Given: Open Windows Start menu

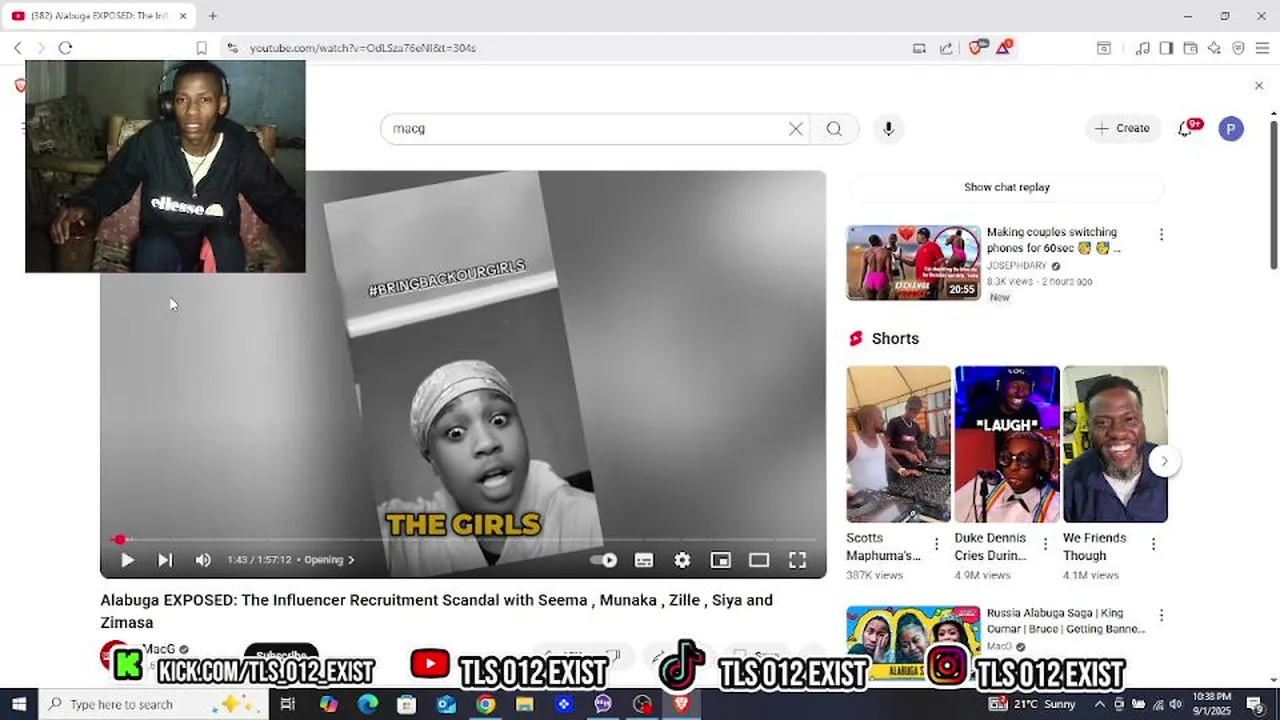Looking at the screenshot, I should (19, 704).
